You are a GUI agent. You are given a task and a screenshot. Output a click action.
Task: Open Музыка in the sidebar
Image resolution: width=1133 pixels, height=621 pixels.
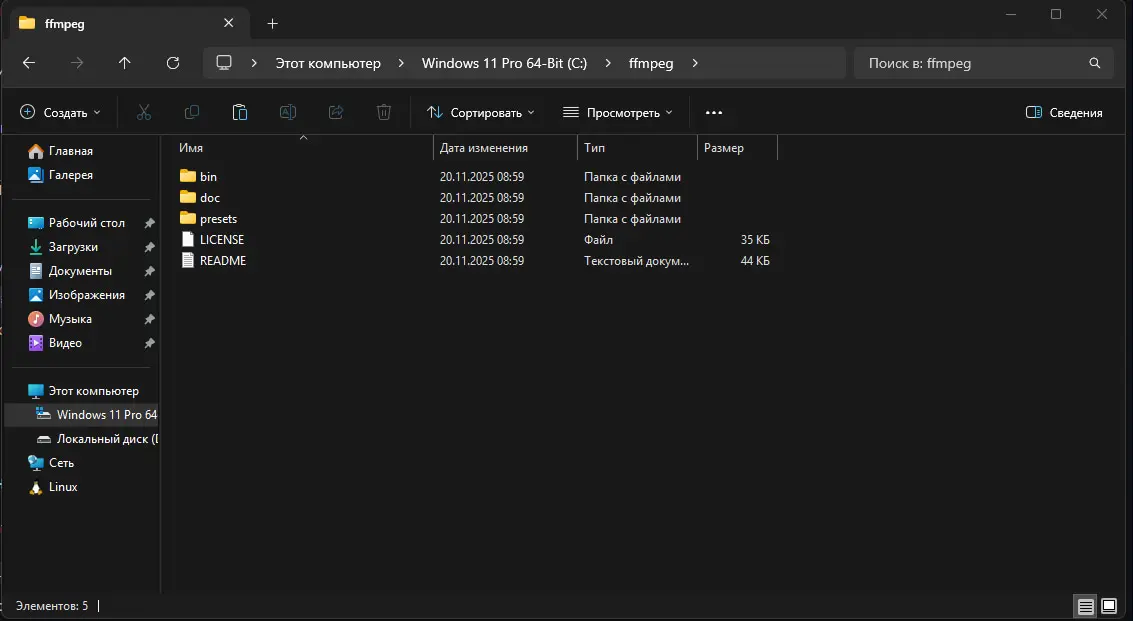[70, 319]
